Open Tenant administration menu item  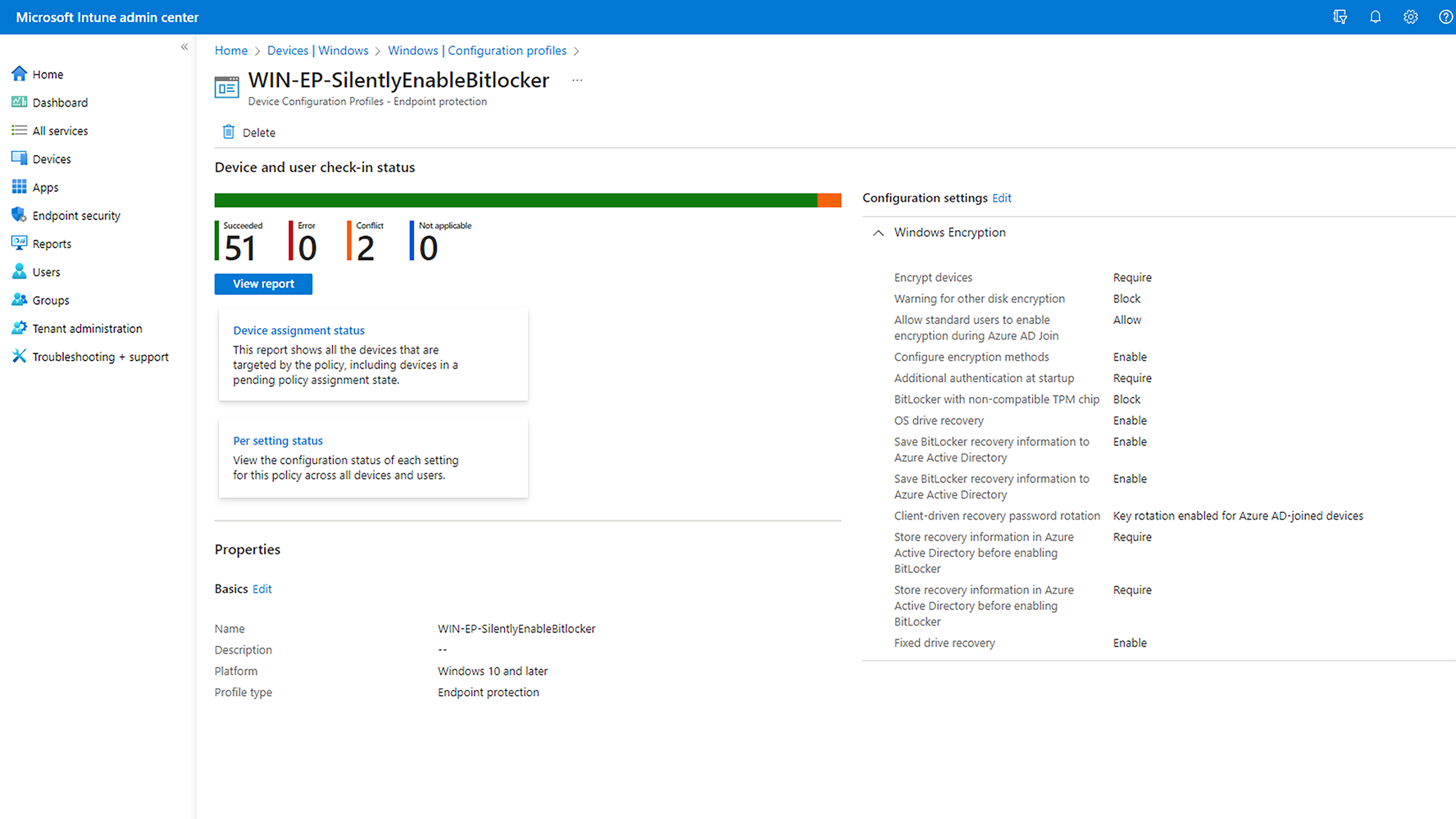(87, 329)
